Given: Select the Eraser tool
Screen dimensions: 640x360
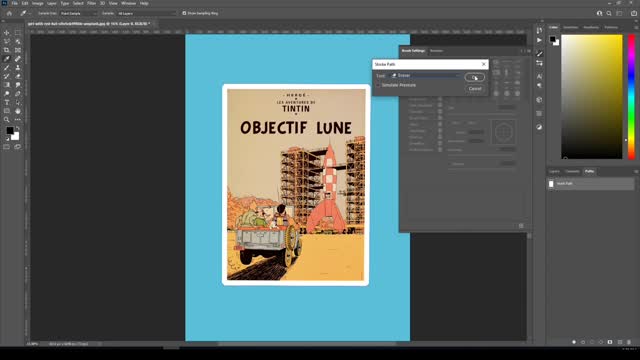Looking at the screenshot, I should 18,76.
